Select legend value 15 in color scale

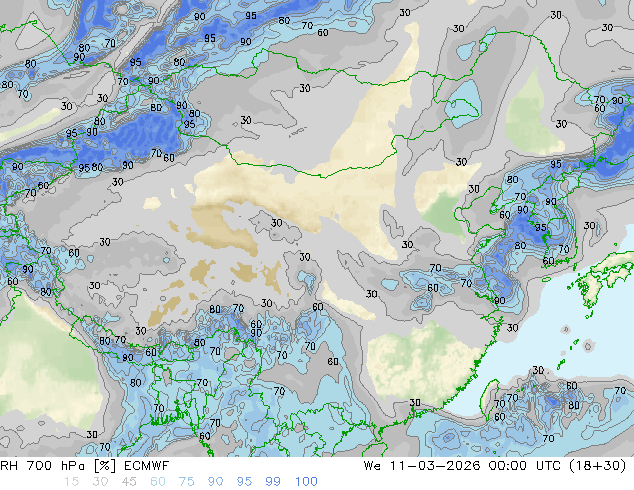coord(71,482)
